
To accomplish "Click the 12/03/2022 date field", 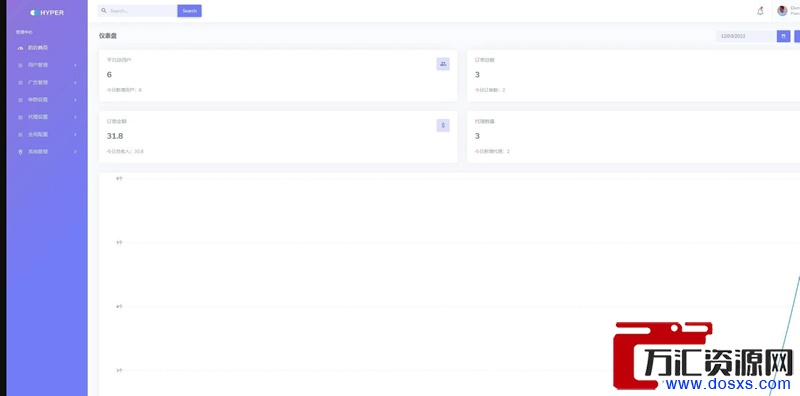I will click(x=746, y=36).
